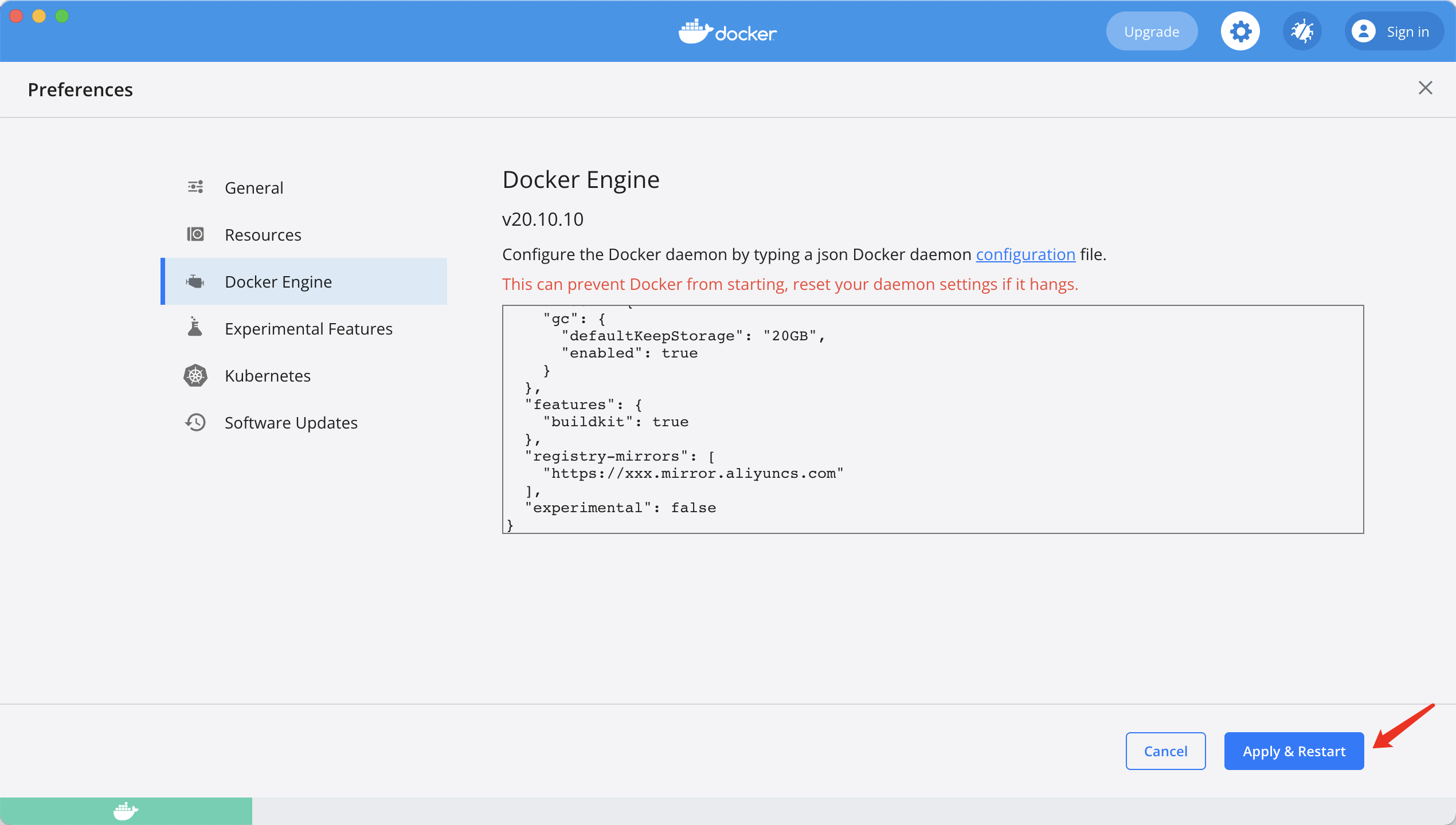Click the Upgrade button
This screenshot has height=825, width=1456.
[1152, 31]
